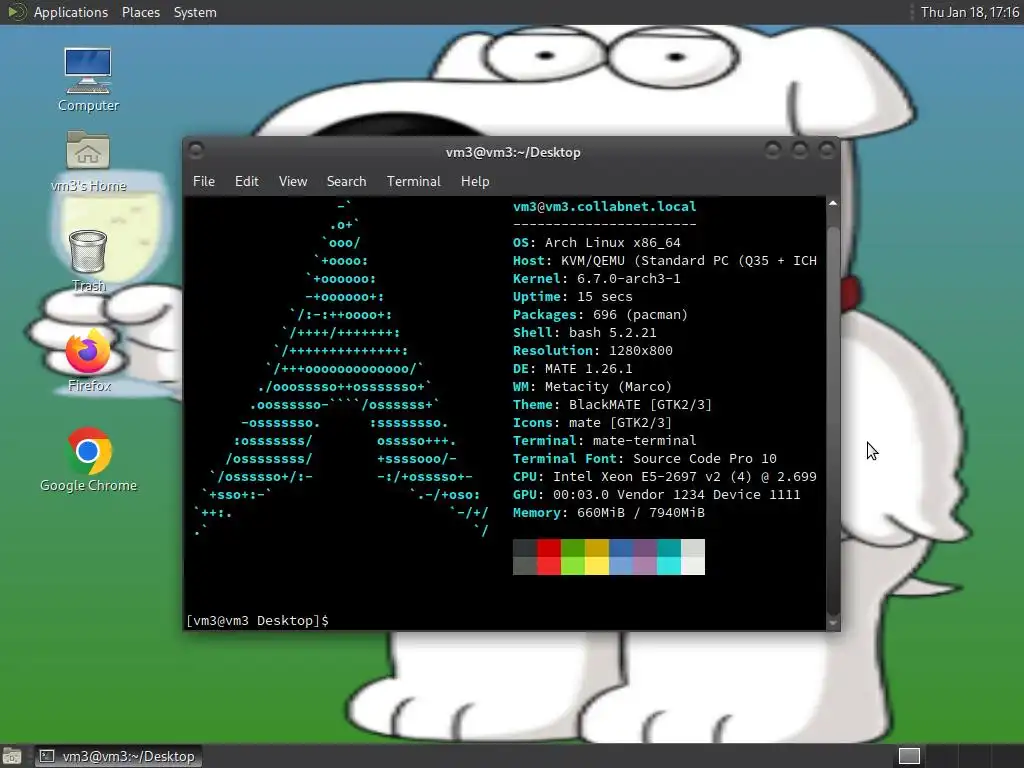Open the terminal Edit menu
This screenshot has width=1024, height=768.
[246, 181]
